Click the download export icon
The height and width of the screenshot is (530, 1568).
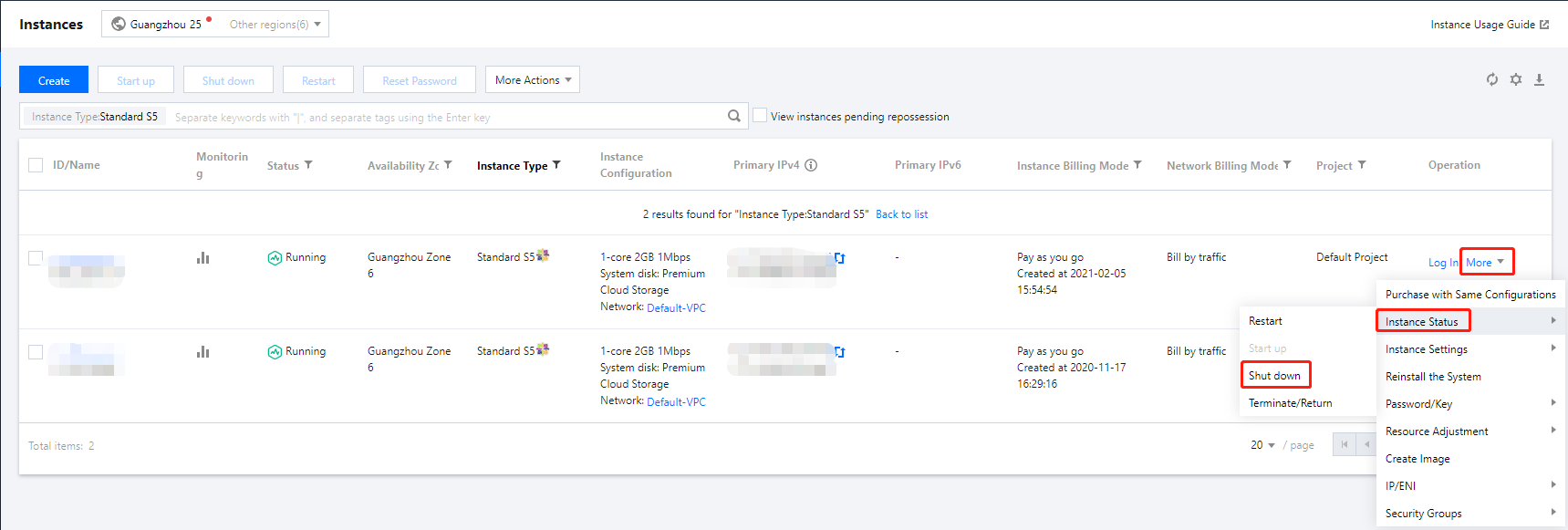click(x=1539, y=79)
